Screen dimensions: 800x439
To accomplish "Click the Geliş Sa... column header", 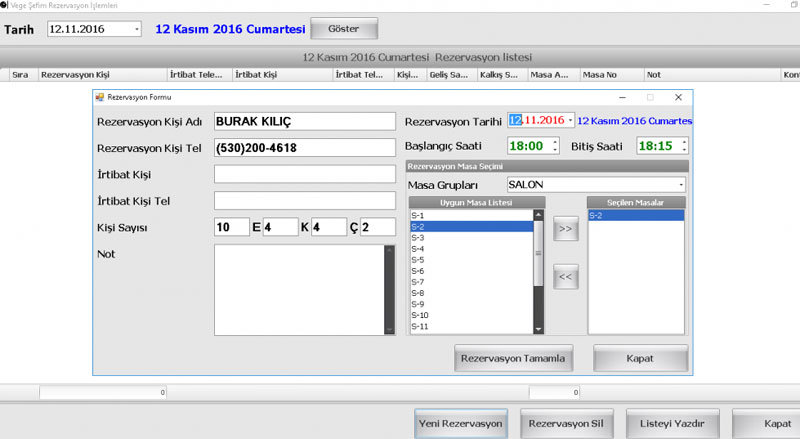I will point(452,75).
